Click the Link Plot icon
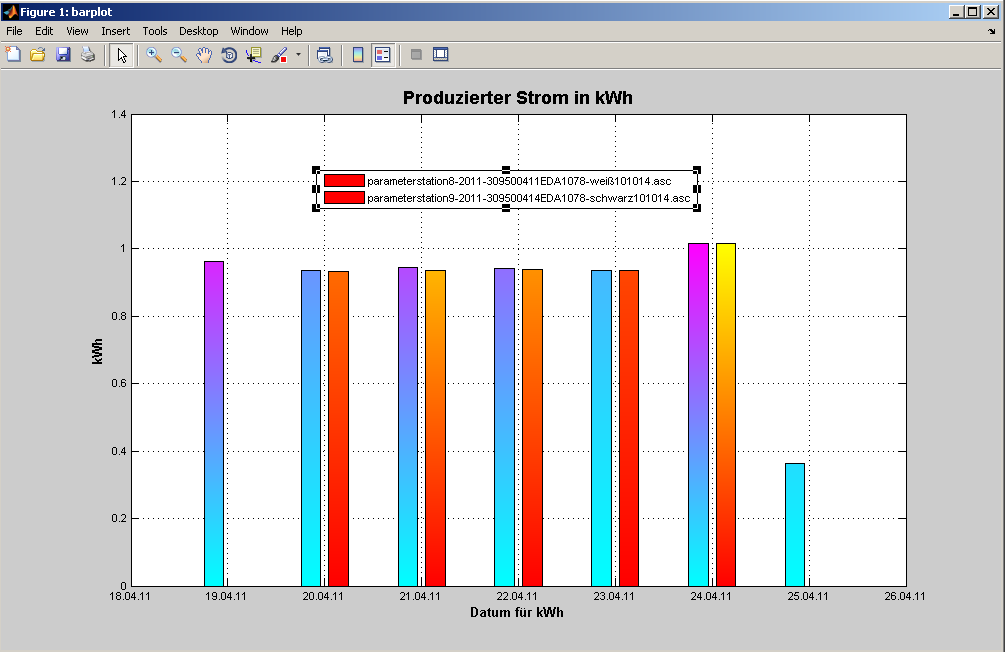Screen dimensions: 1005x652 click(324, 55)
